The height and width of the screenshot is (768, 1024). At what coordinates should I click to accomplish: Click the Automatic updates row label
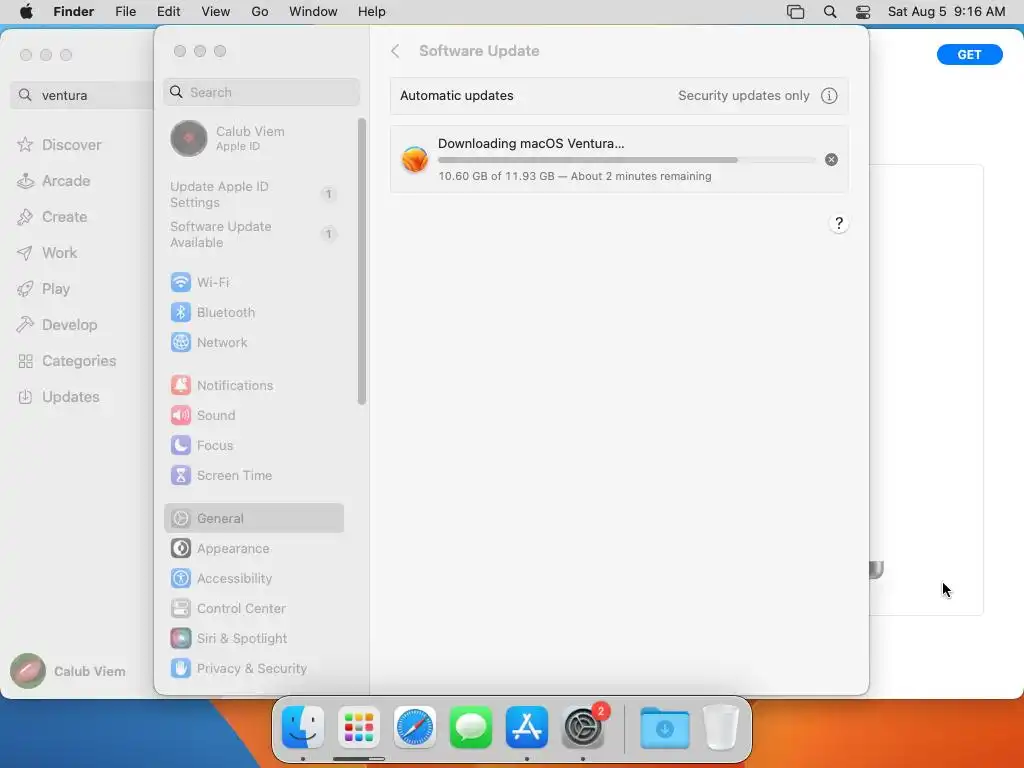point(456,95)
